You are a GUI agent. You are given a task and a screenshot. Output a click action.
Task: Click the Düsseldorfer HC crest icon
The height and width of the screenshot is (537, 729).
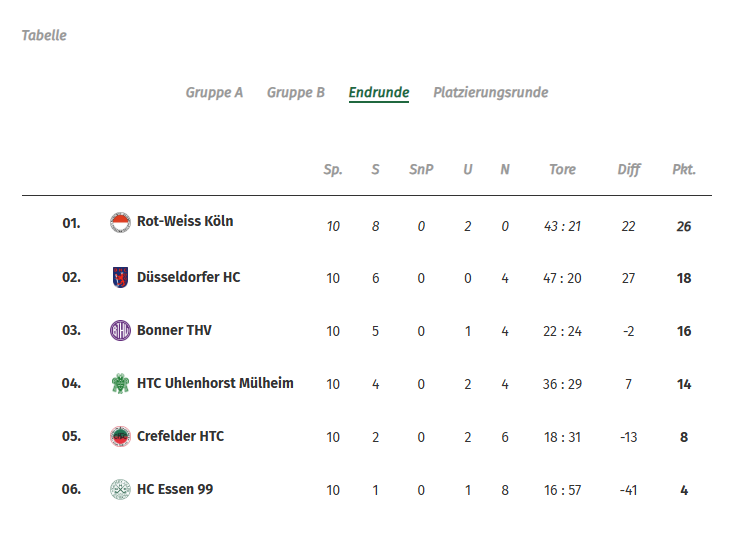pyautogui.click(x=120, y=277)
